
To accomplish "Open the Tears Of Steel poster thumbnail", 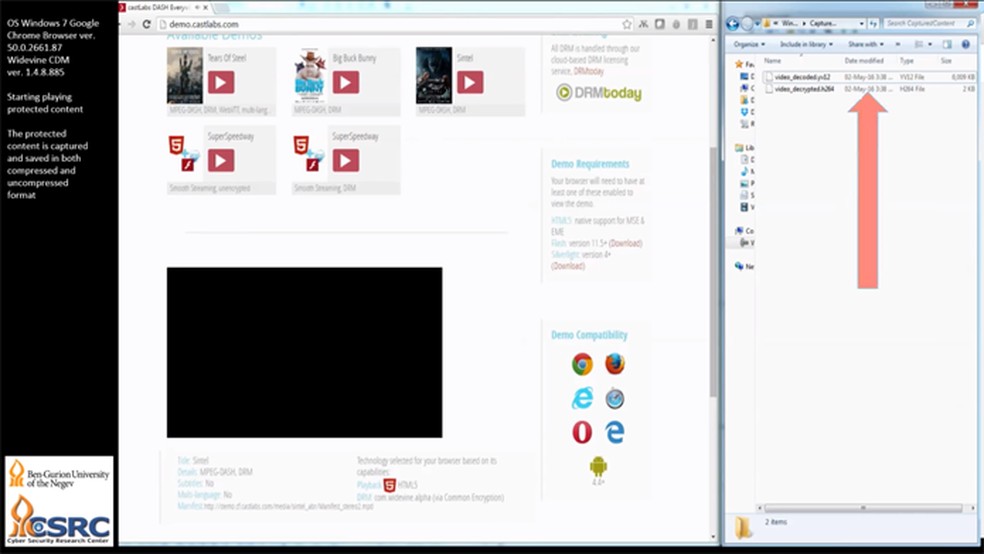I will (184, 75).
